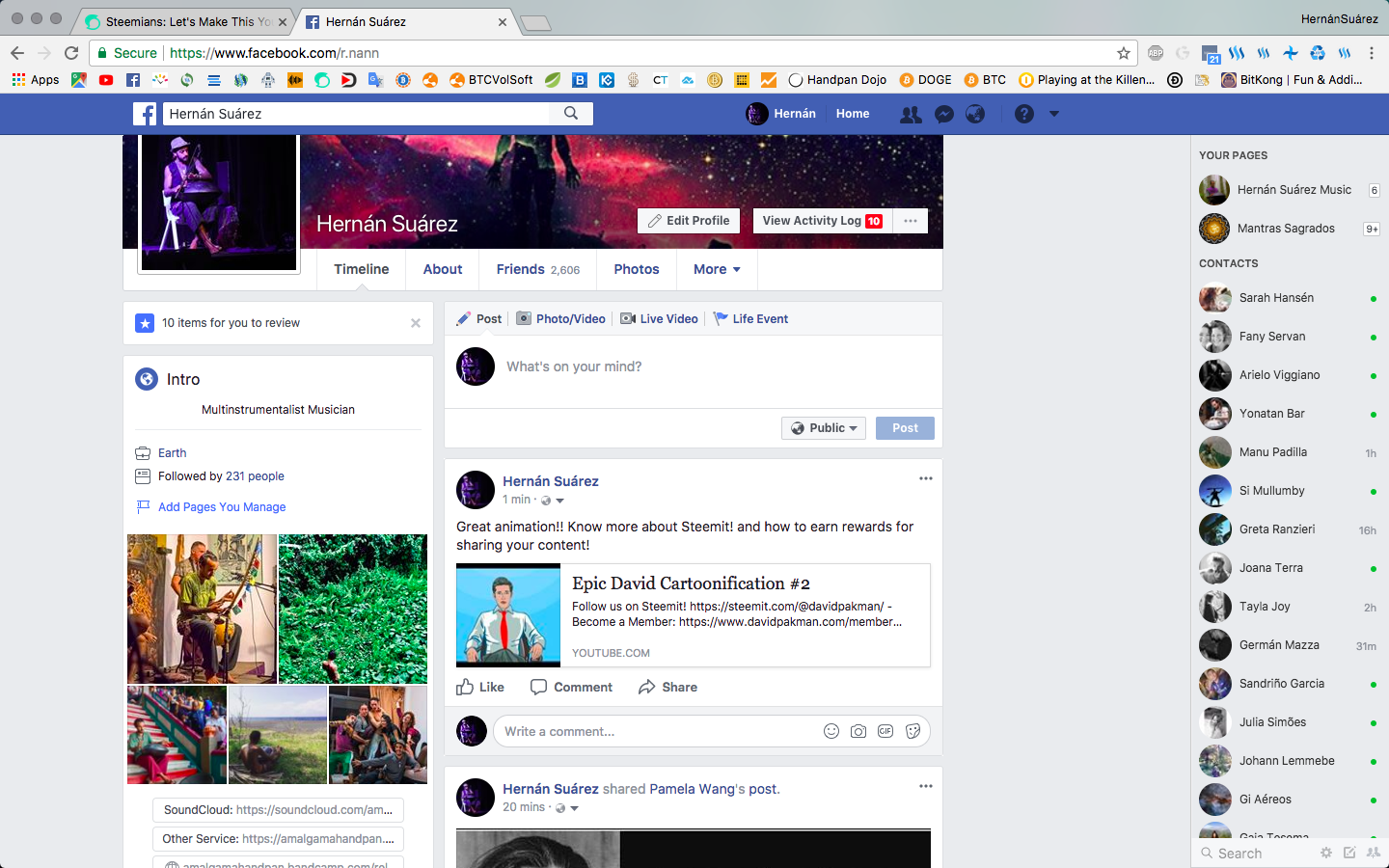1389x868 pixels.
Task: Attach a photo via camera icon in comment
Action: pyautogui.click(x=858, y=732)
